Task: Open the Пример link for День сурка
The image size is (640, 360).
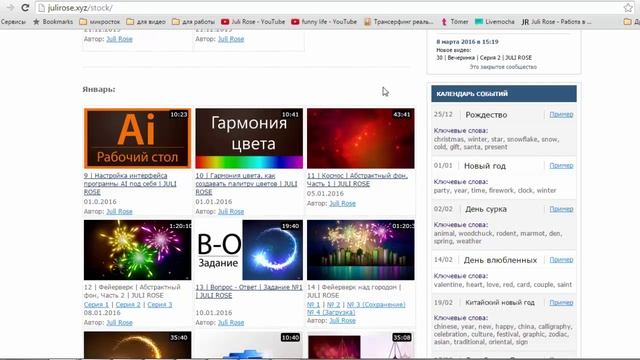Action: (561, 209)
